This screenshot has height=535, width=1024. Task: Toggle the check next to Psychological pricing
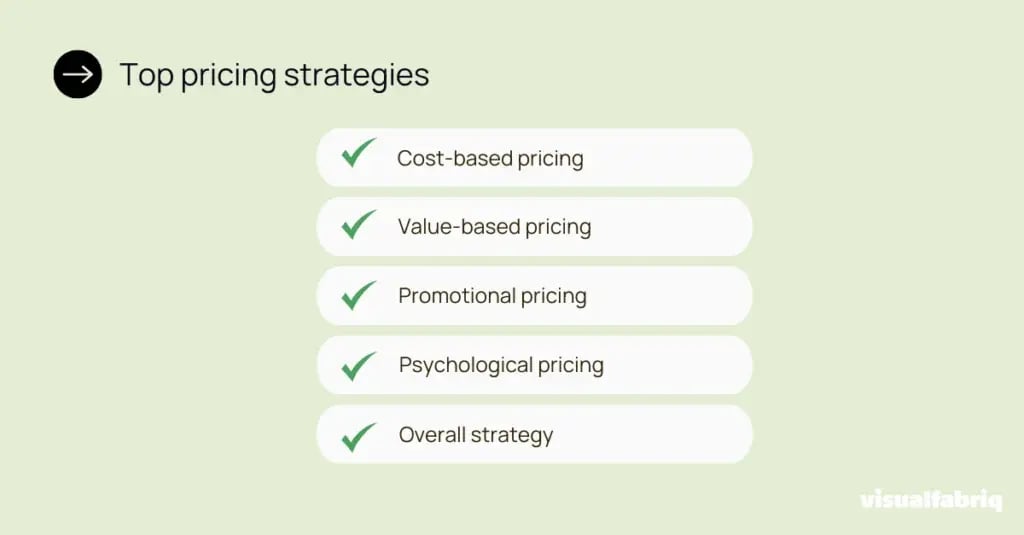[x=359, y=366]
